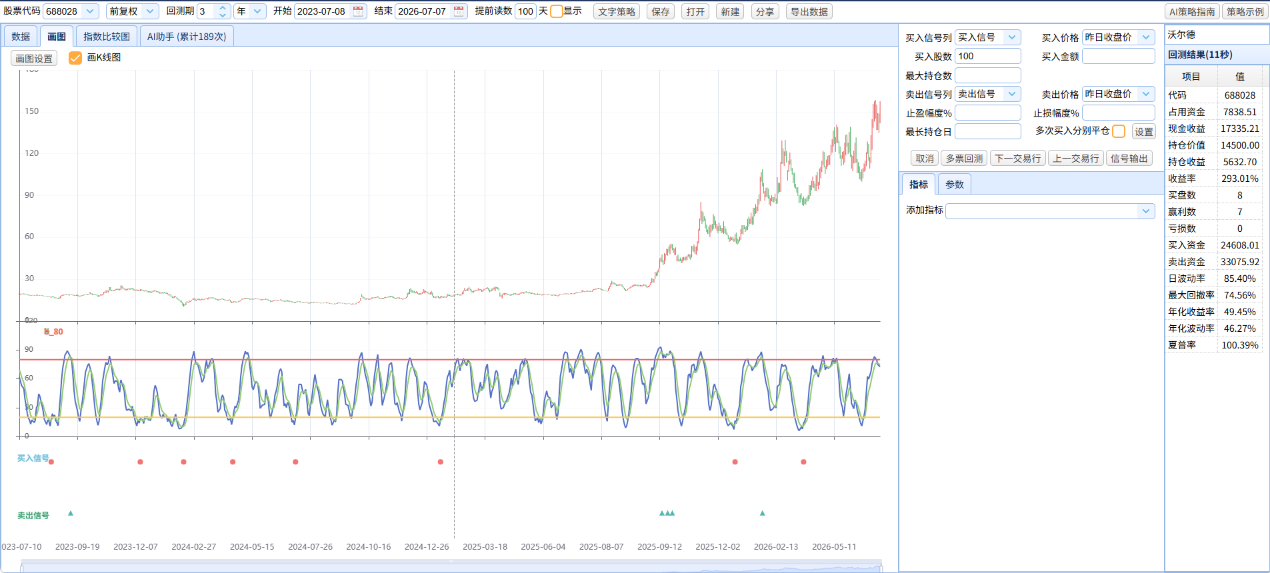1270x573 pixels.
Task: Click the 取消 button
Action: pos(924,158)
